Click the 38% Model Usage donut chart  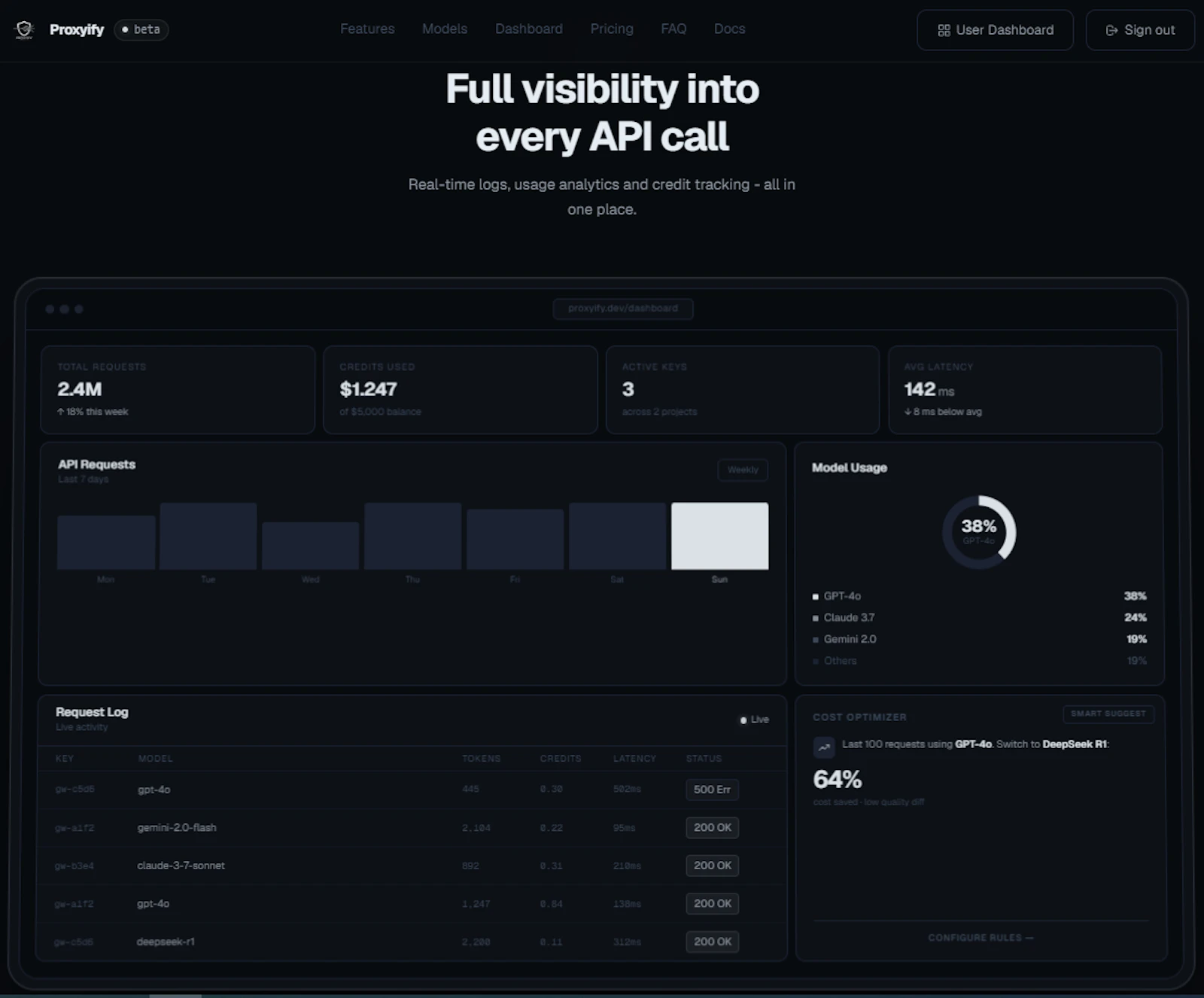[x=979, y=532]
